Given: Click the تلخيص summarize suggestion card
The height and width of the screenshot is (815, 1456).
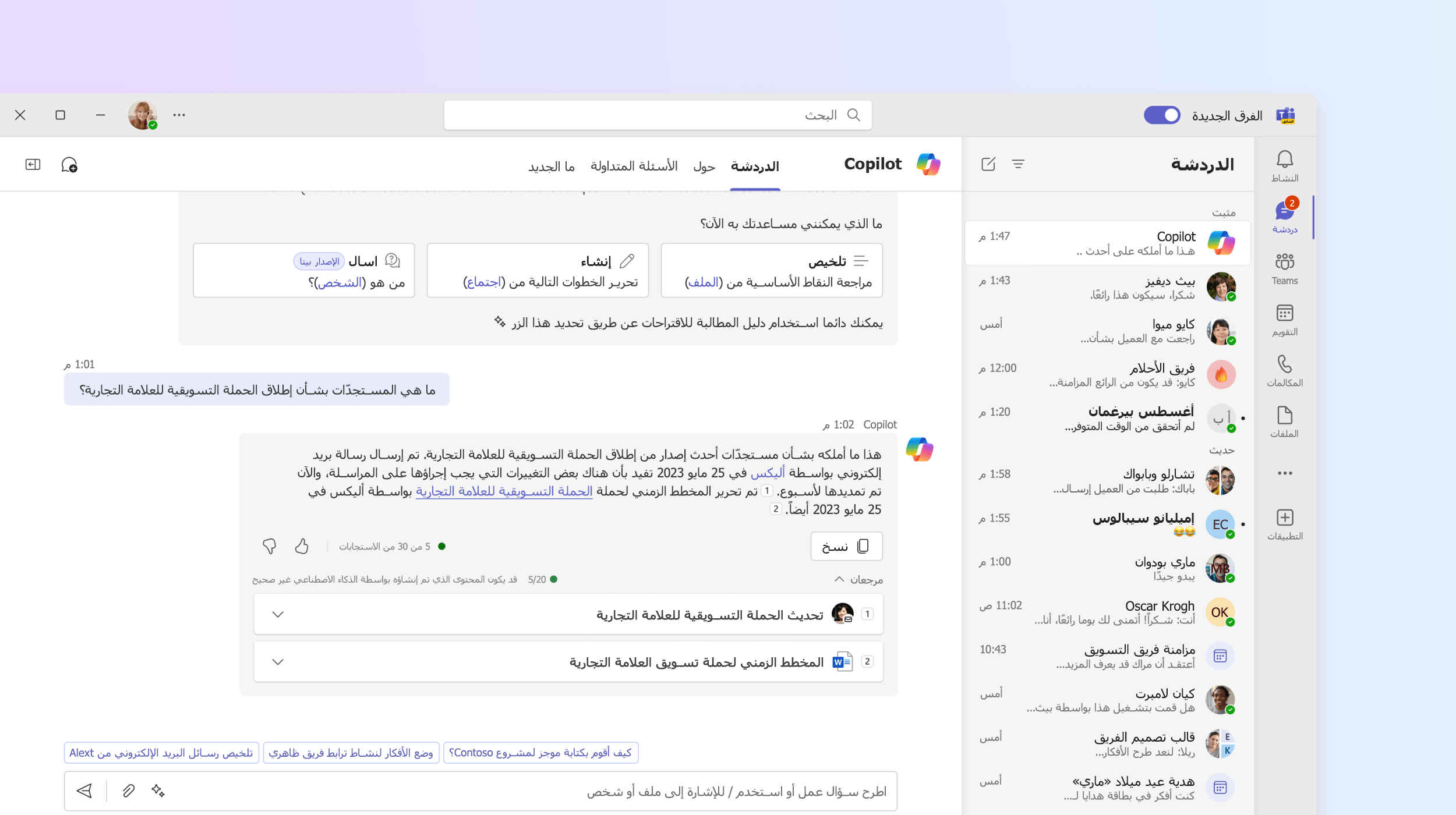Looking at the screenshot, I should [x=772, y=270].
